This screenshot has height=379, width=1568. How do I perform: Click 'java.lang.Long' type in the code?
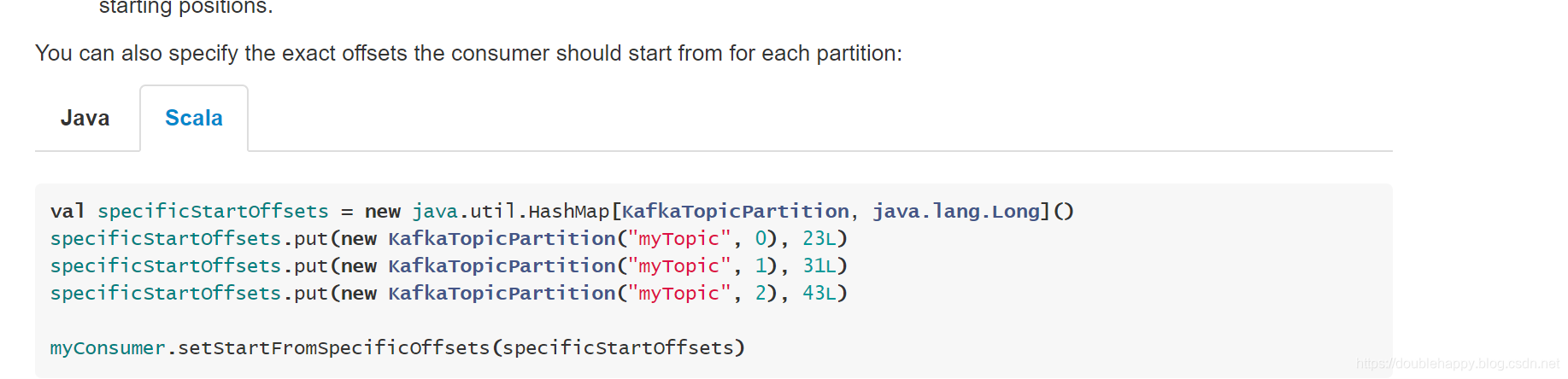point(955,211)
